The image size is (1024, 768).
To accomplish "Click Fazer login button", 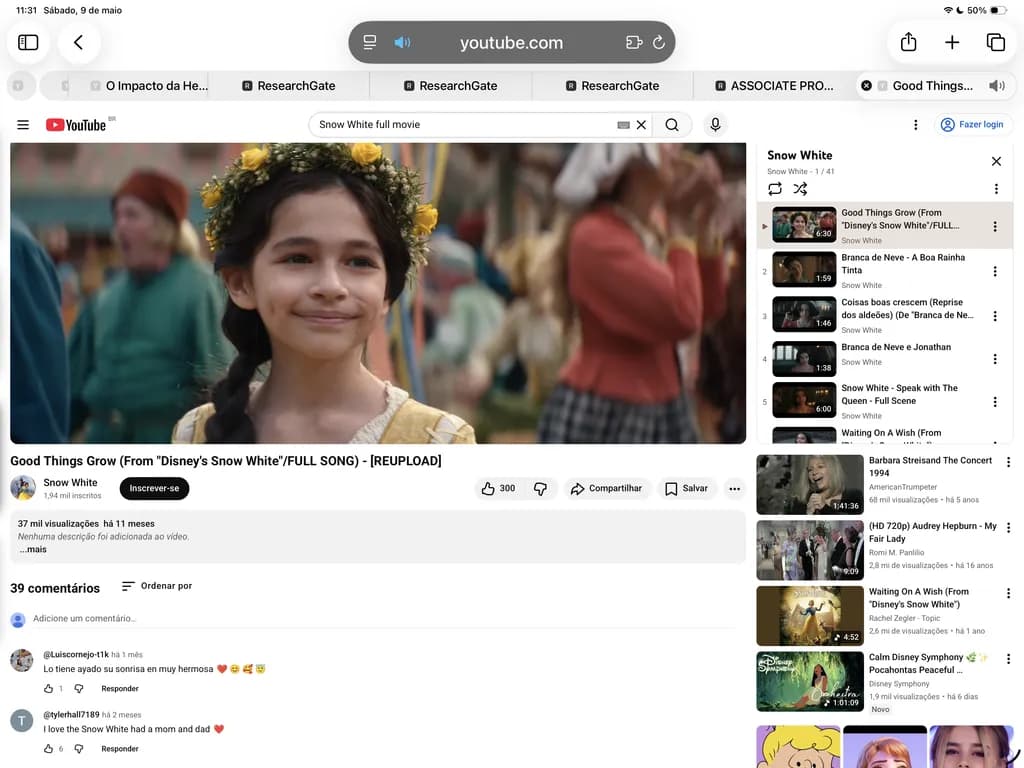I will tap(972, 125).
